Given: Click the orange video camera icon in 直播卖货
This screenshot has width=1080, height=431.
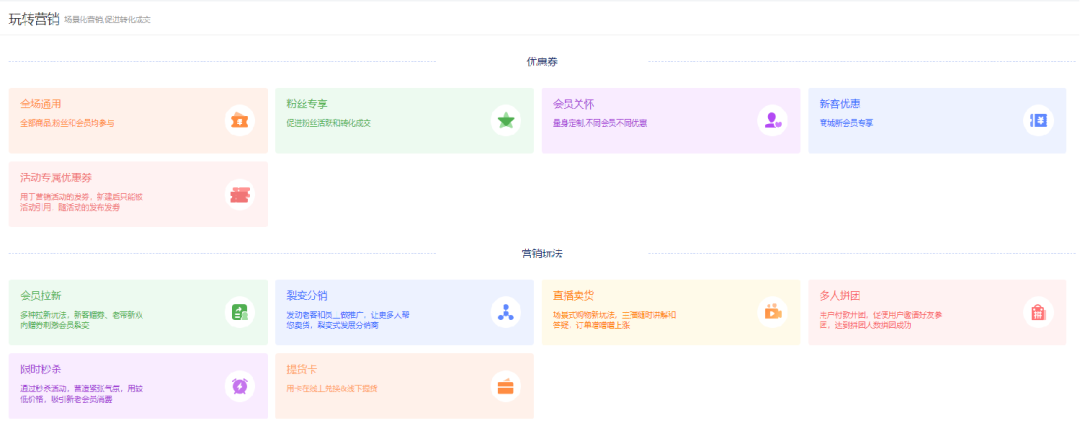Looking at the screenshot, I should (773, 313).
